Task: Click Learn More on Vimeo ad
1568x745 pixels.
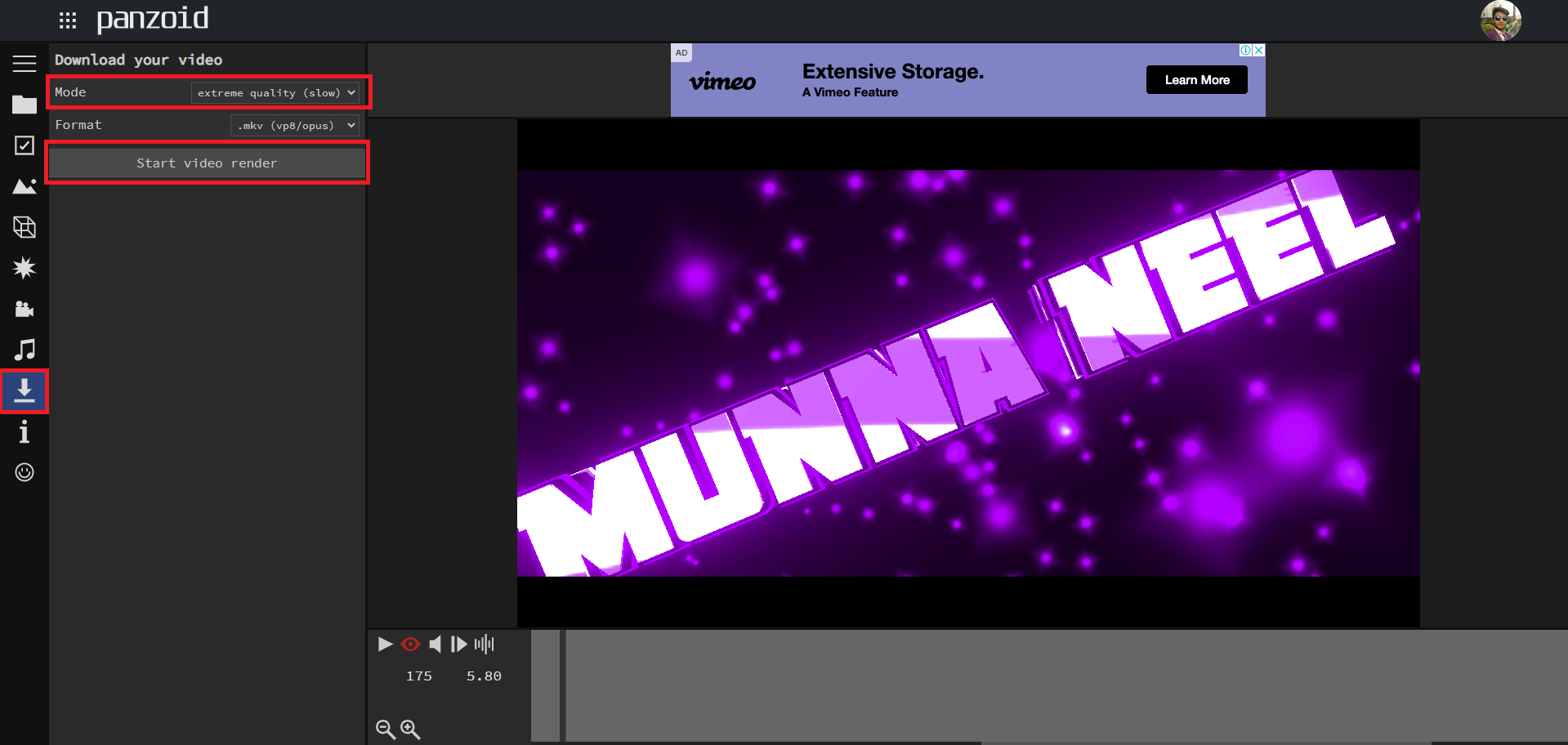Action: (x=1196, y=80)
